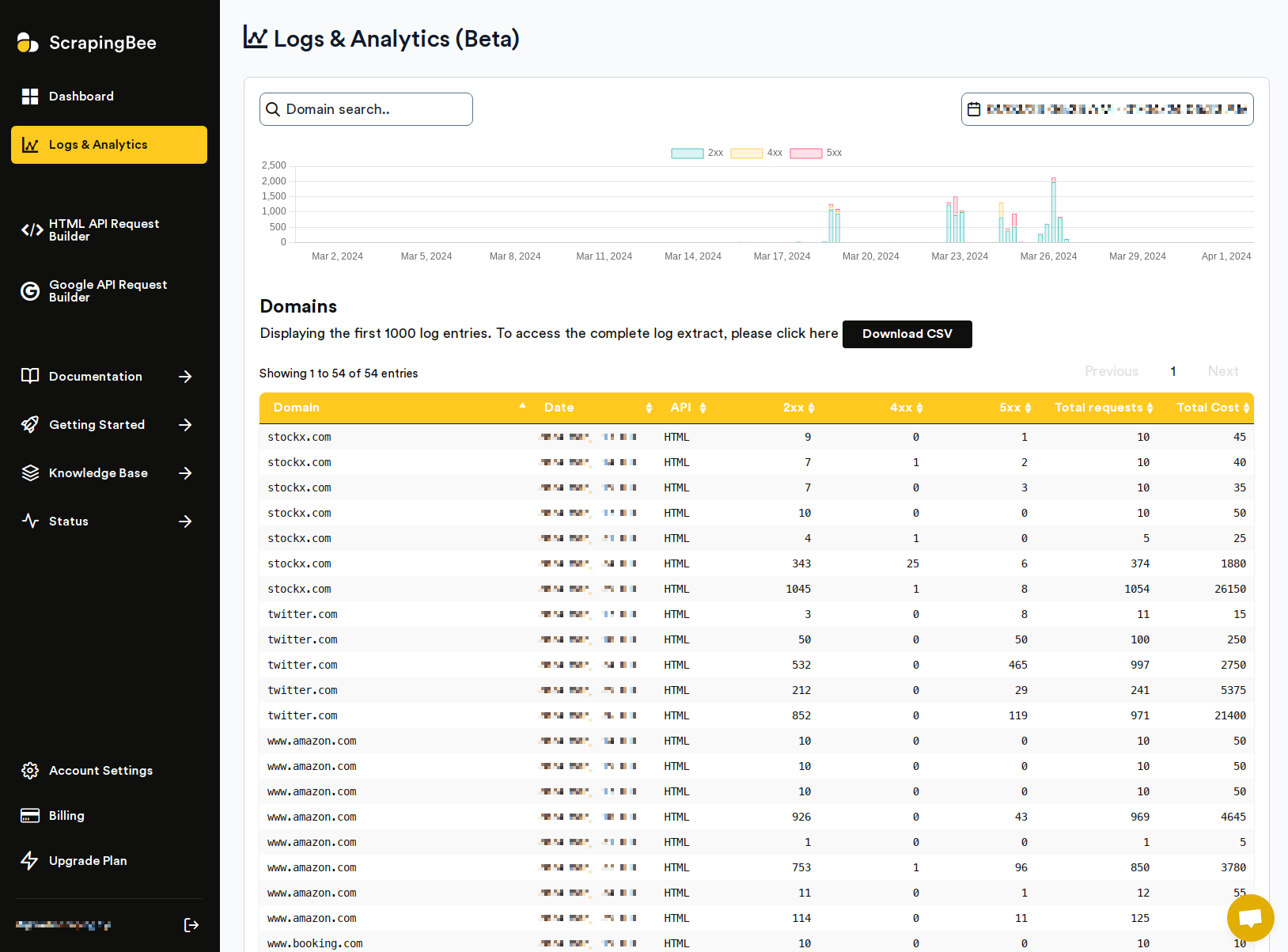Viewport: 1288px width, 952px height.
Task: Click stockx.com row with total cost 26150
Action: pos(756,589)
